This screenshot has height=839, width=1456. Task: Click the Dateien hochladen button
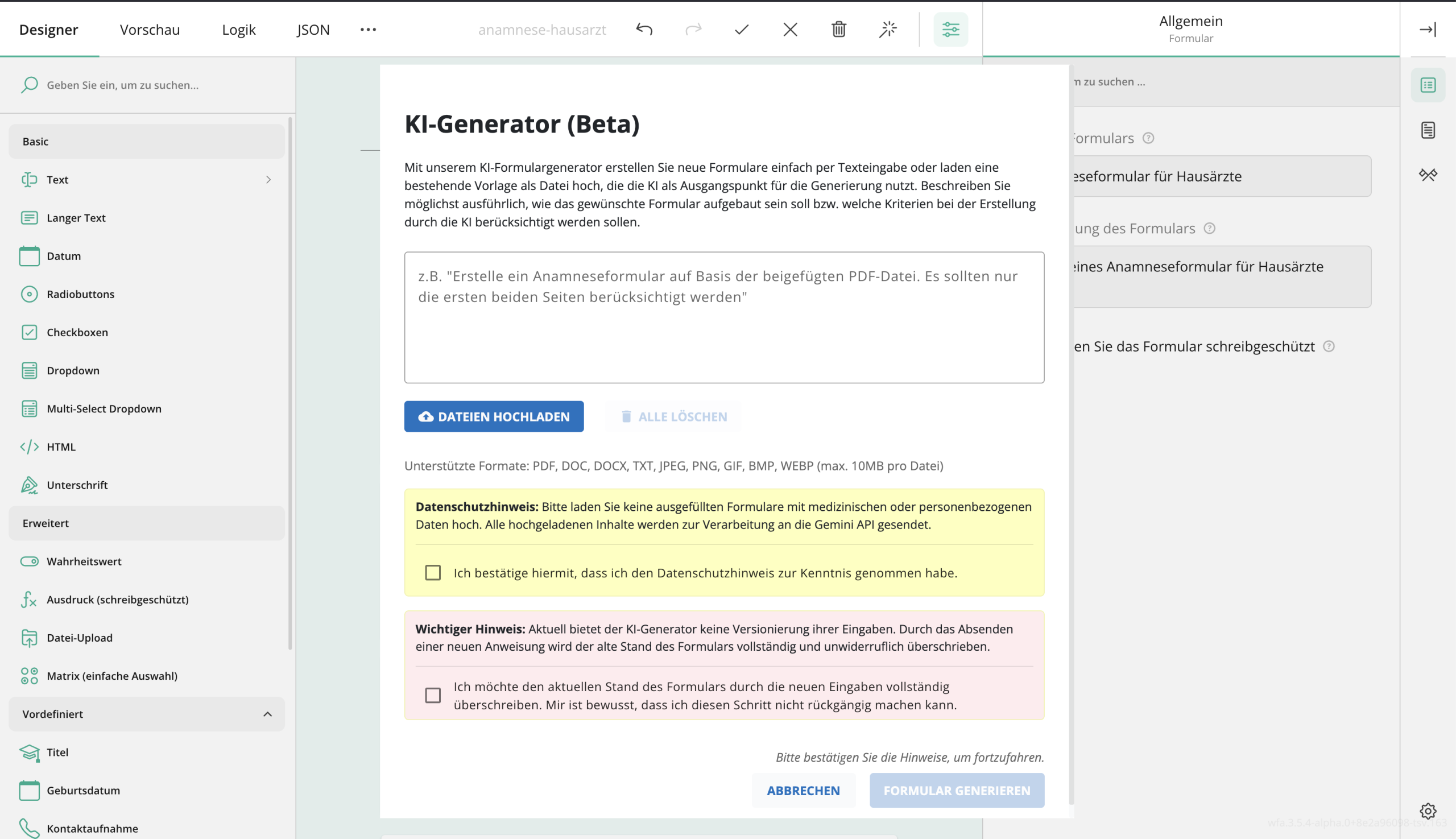coord(494,416)
